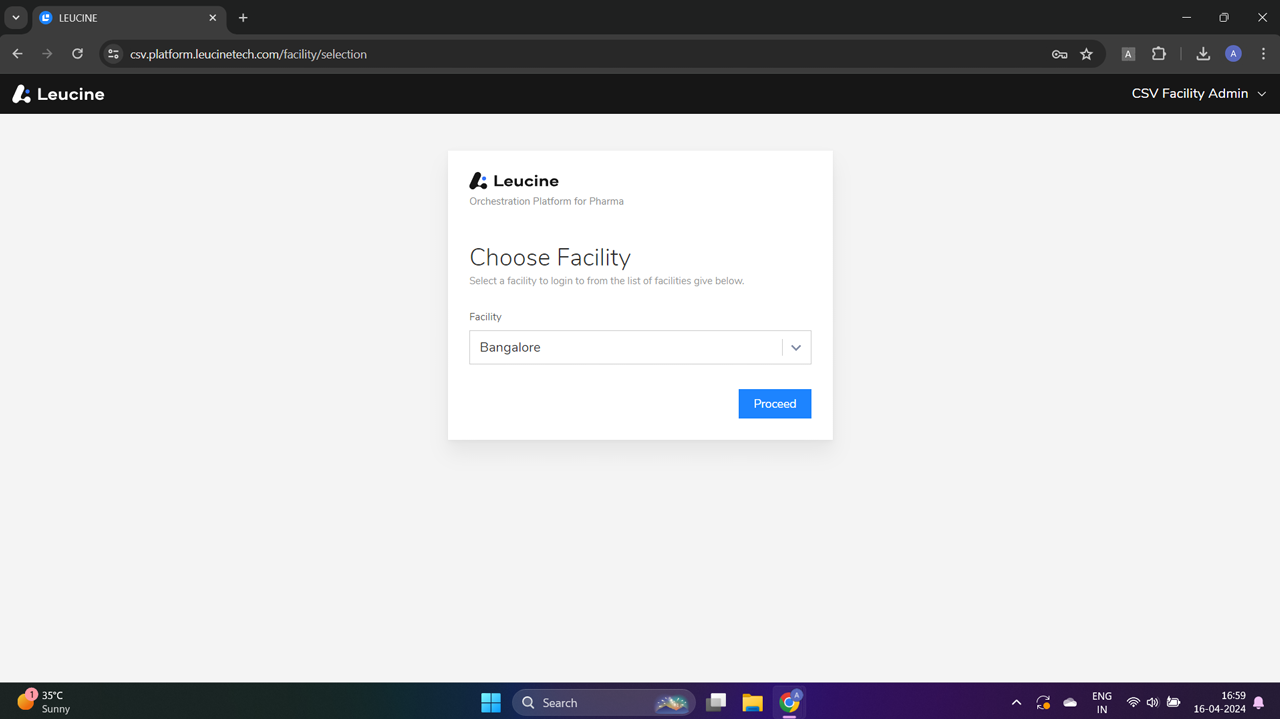This screenshot has height=719, width=1280.
Task: Click the URL in the address bar
Action: pos(248,54)
